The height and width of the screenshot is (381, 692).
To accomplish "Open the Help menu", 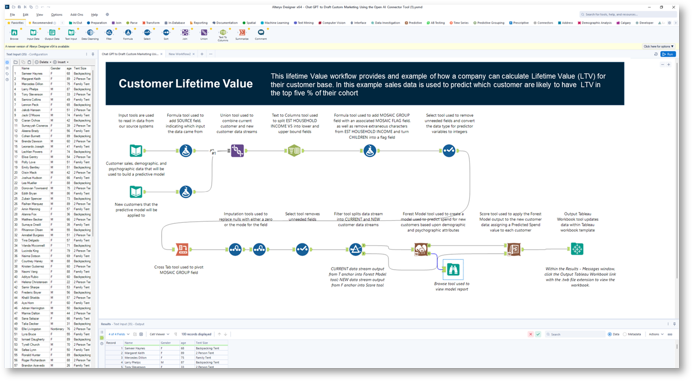I will [94, 15].
